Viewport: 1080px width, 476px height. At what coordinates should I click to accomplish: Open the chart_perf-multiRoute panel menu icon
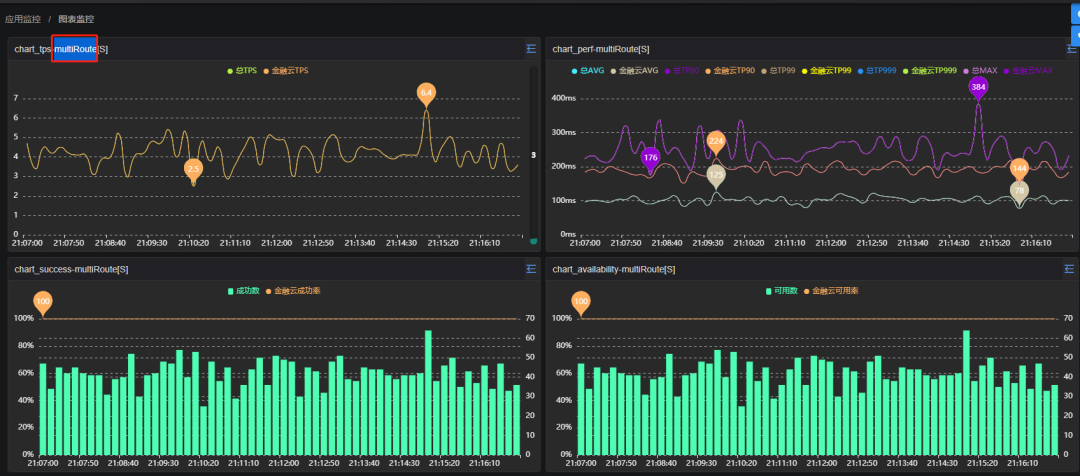click(1071, 49)
